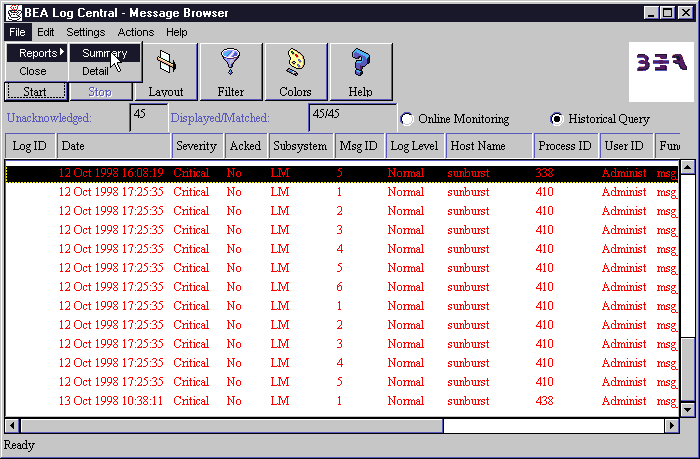Click the horizontal scrollbar thumb
Viewport: 700px width, 459px height.
232,426
